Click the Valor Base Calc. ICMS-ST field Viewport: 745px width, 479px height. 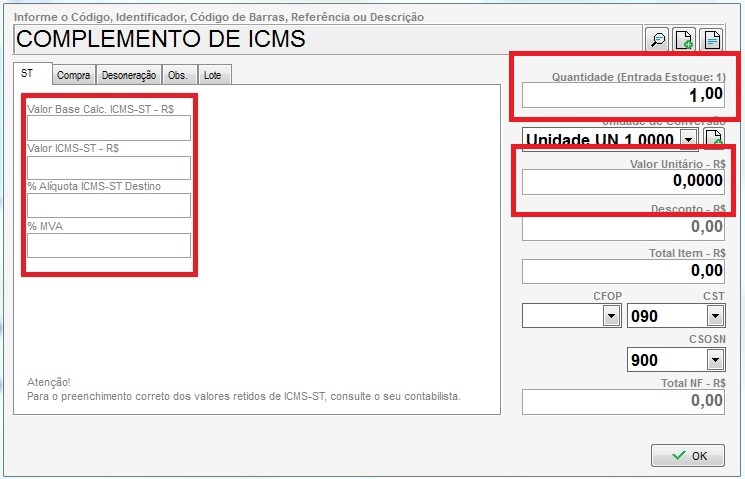[x=108, y=128]
